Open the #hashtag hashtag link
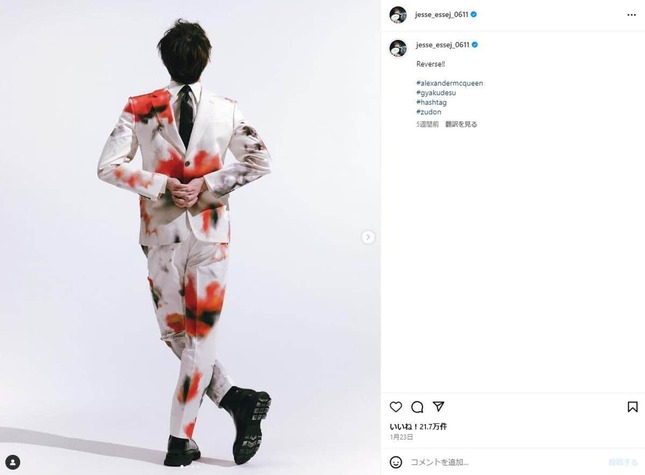The width and height of the screenshot is (645, 475). [431, 102]
